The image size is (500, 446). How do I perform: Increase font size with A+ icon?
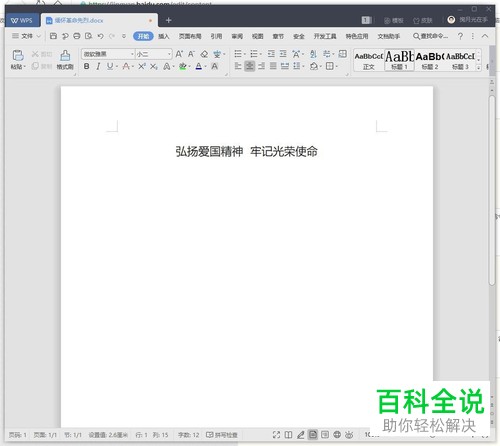pos(179,54)
